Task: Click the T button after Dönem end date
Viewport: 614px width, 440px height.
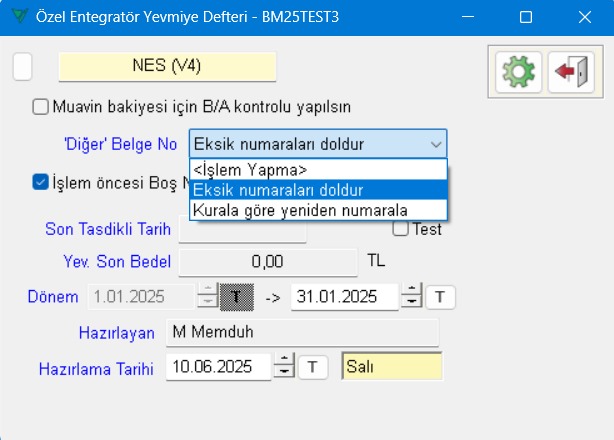Action: pyautogui.click(x=441, y=296)
